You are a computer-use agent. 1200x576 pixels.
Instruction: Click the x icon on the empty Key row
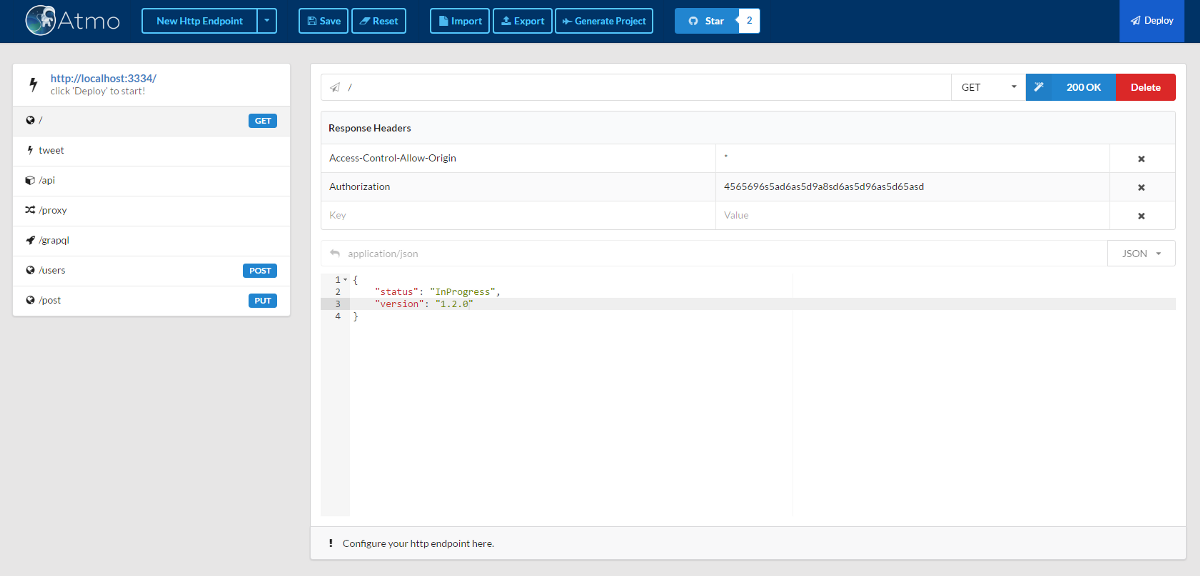tap(1141, 216)
